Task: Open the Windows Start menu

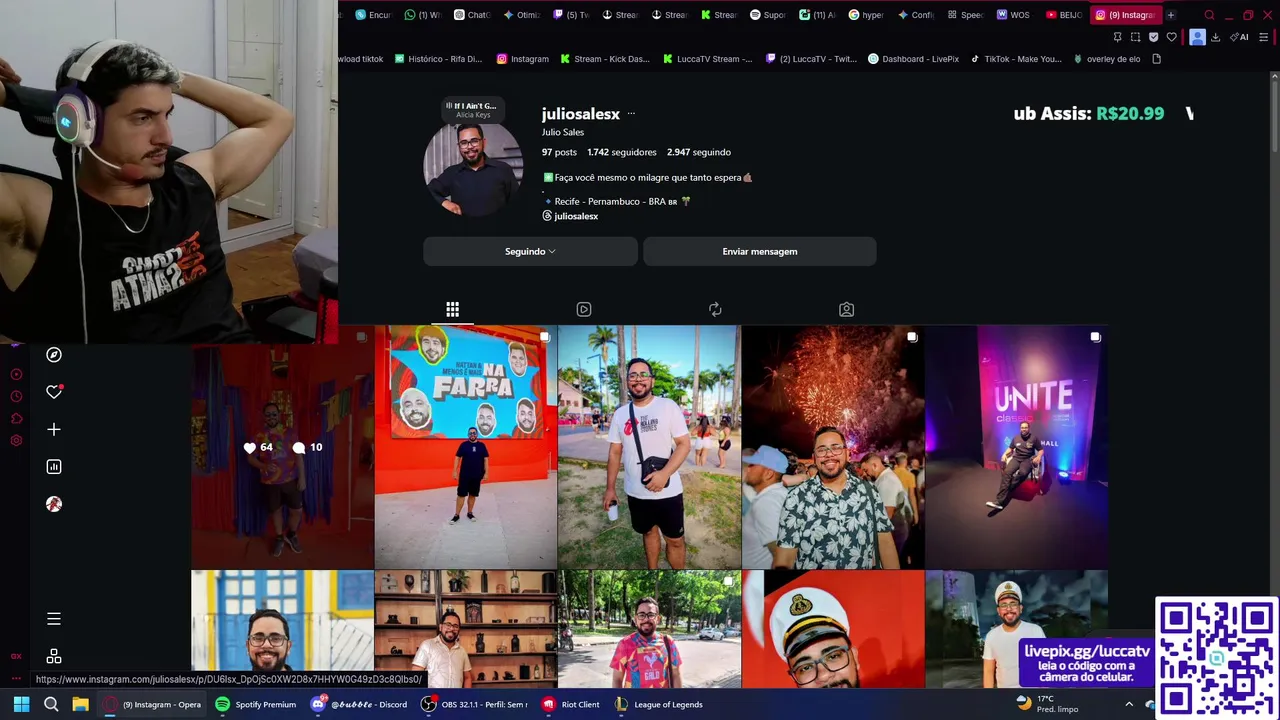Action: pos(21,704)
